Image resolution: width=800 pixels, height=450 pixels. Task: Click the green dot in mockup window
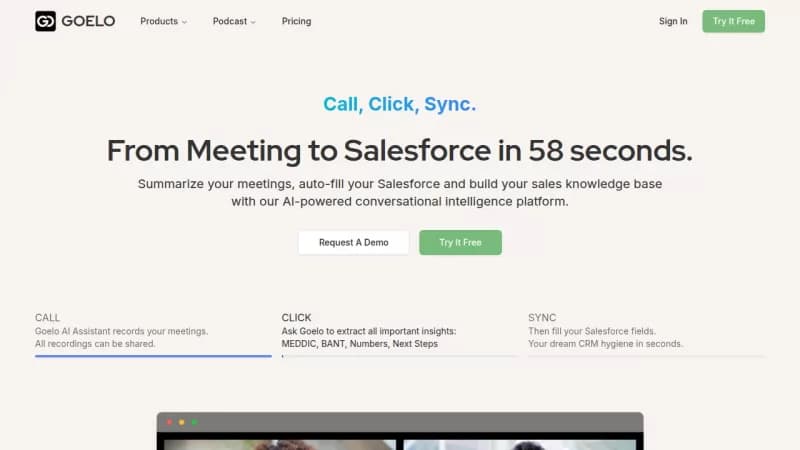click(x=194, y=422)
